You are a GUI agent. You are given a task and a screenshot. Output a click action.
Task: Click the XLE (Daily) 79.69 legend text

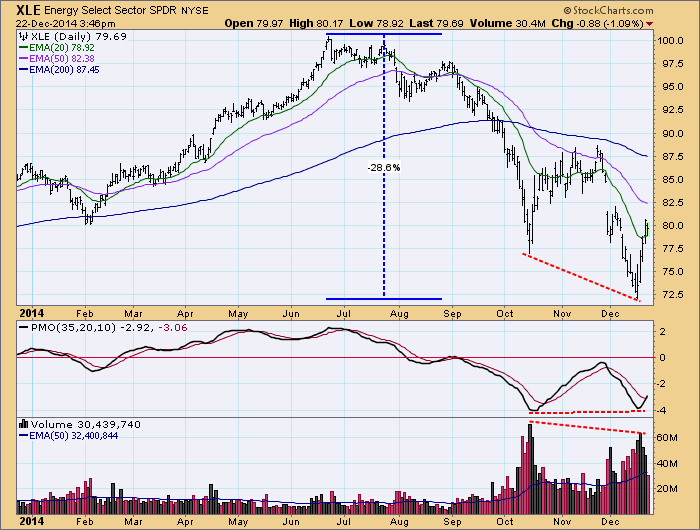pyautogui.click(x=79, y=37)
